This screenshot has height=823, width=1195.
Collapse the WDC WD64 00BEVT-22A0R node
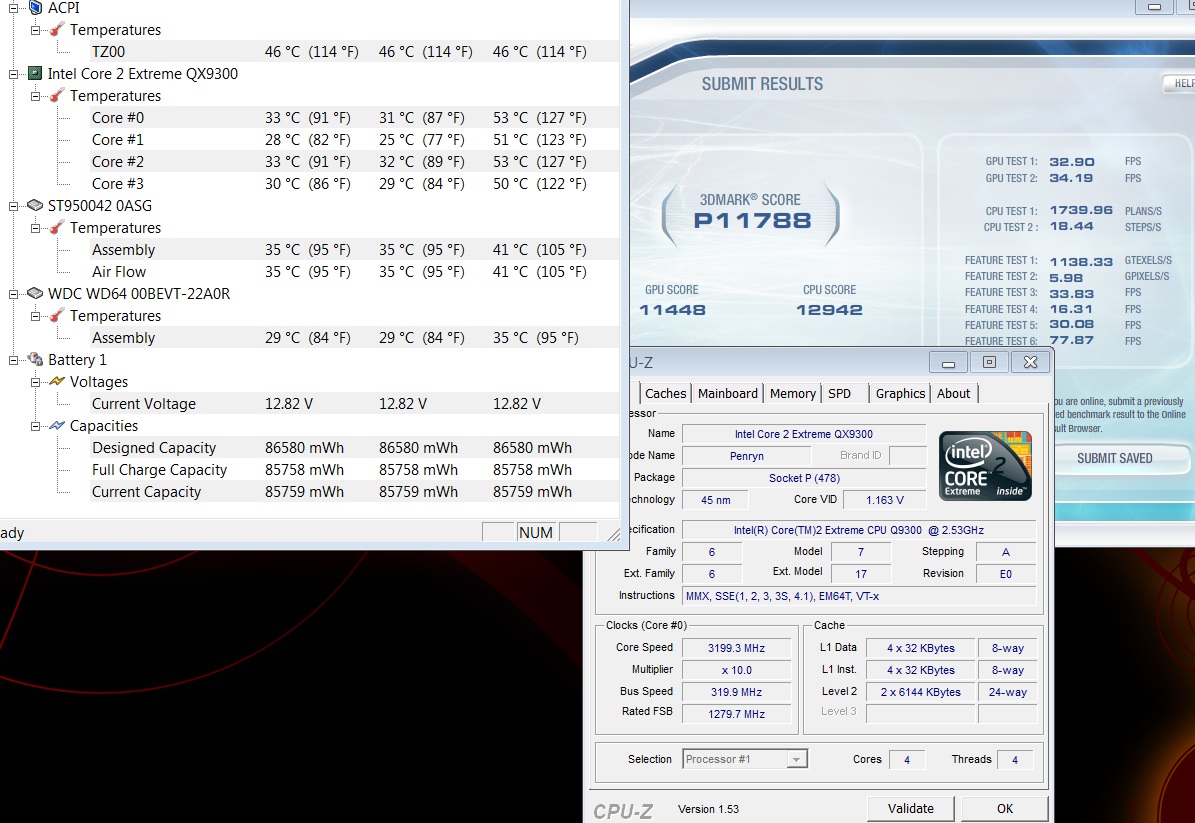pos(13,294)
